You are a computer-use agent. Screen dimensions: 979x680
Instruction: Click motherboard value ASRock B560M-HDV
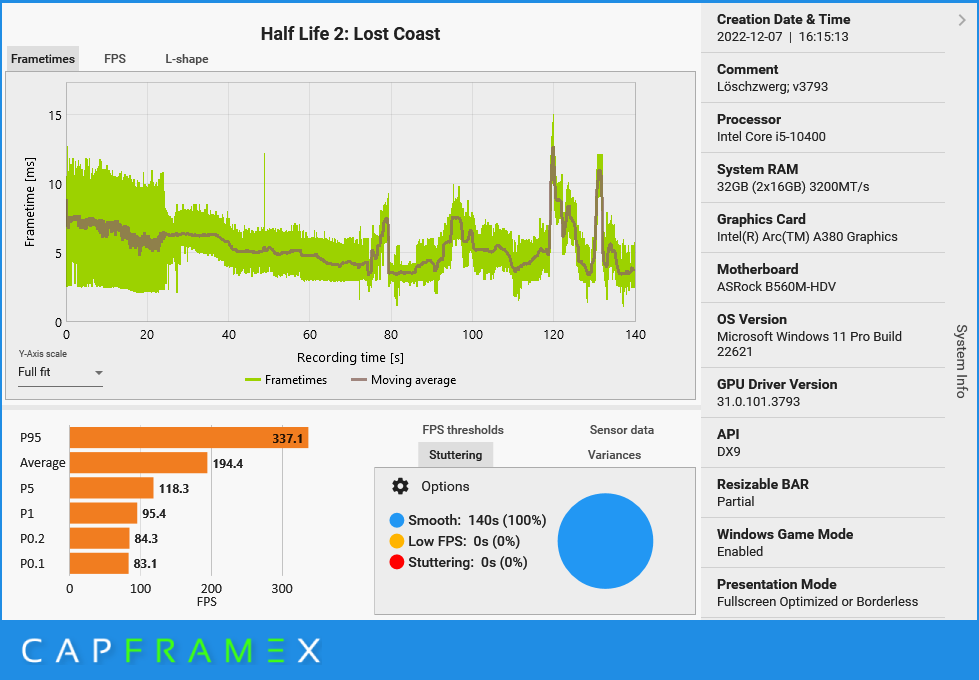pos(776,287)
